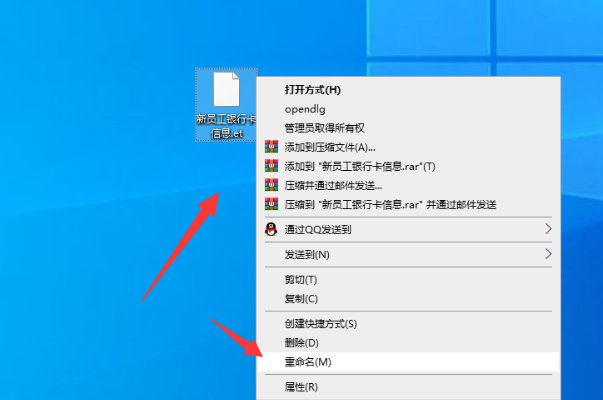603x400 pixels.
Task: Choose 添加到压缩文件(A)...
Action: [x=408, y=147]
